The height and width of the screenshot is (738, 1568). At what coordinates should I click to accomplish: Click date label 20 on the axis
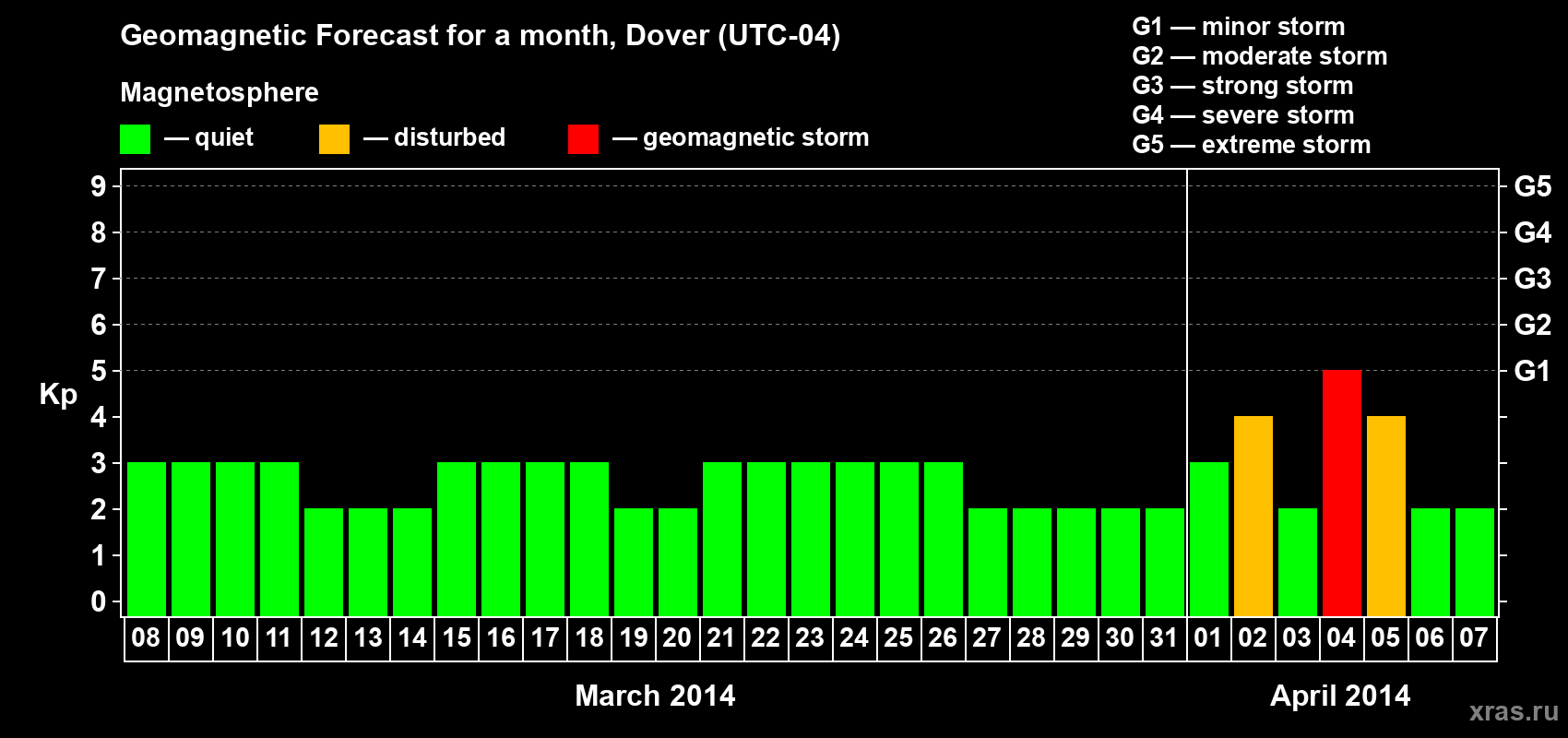[677, 638]
